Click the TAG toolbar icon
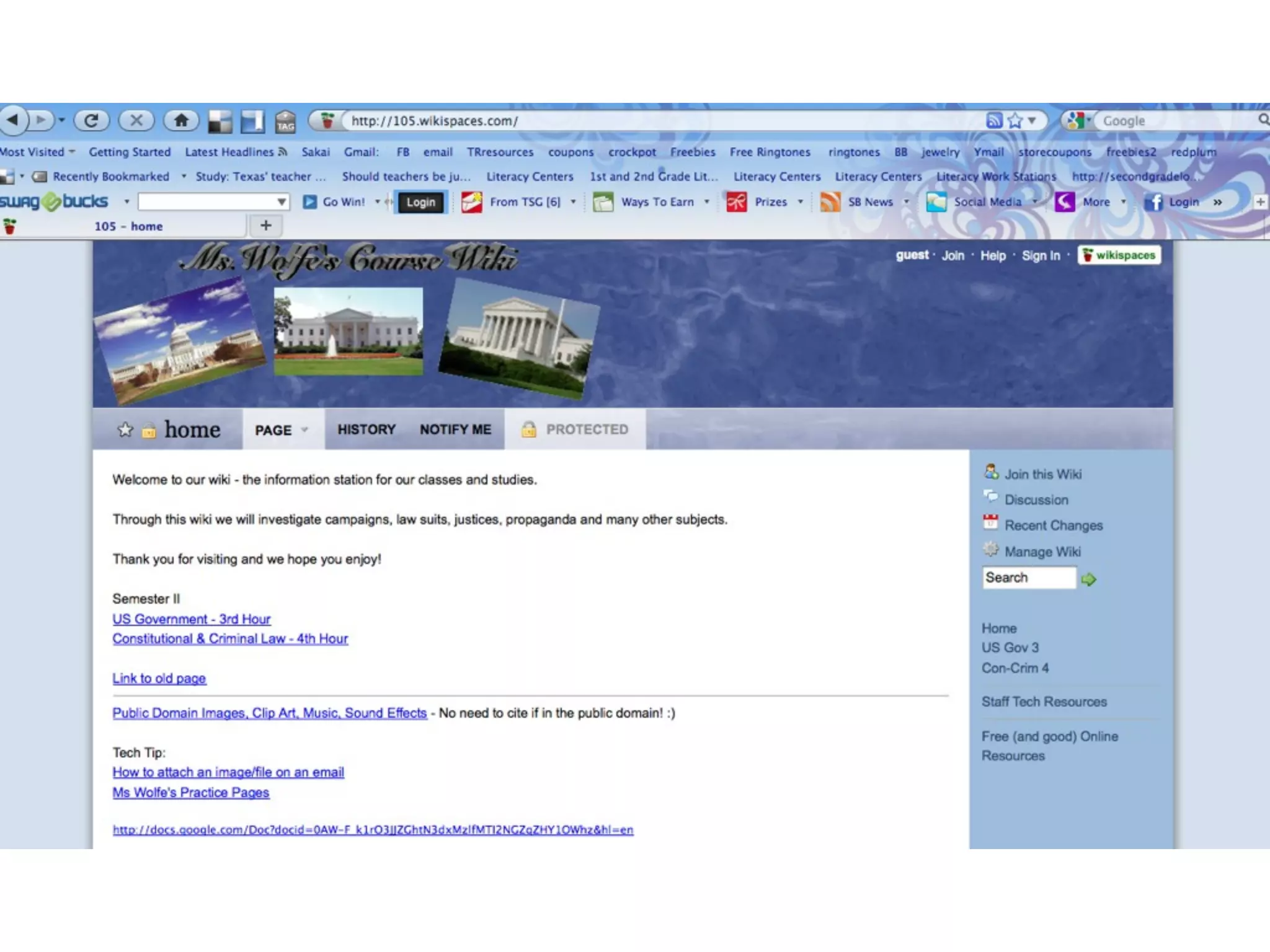Screen dimensions: 1270x952 285,121
